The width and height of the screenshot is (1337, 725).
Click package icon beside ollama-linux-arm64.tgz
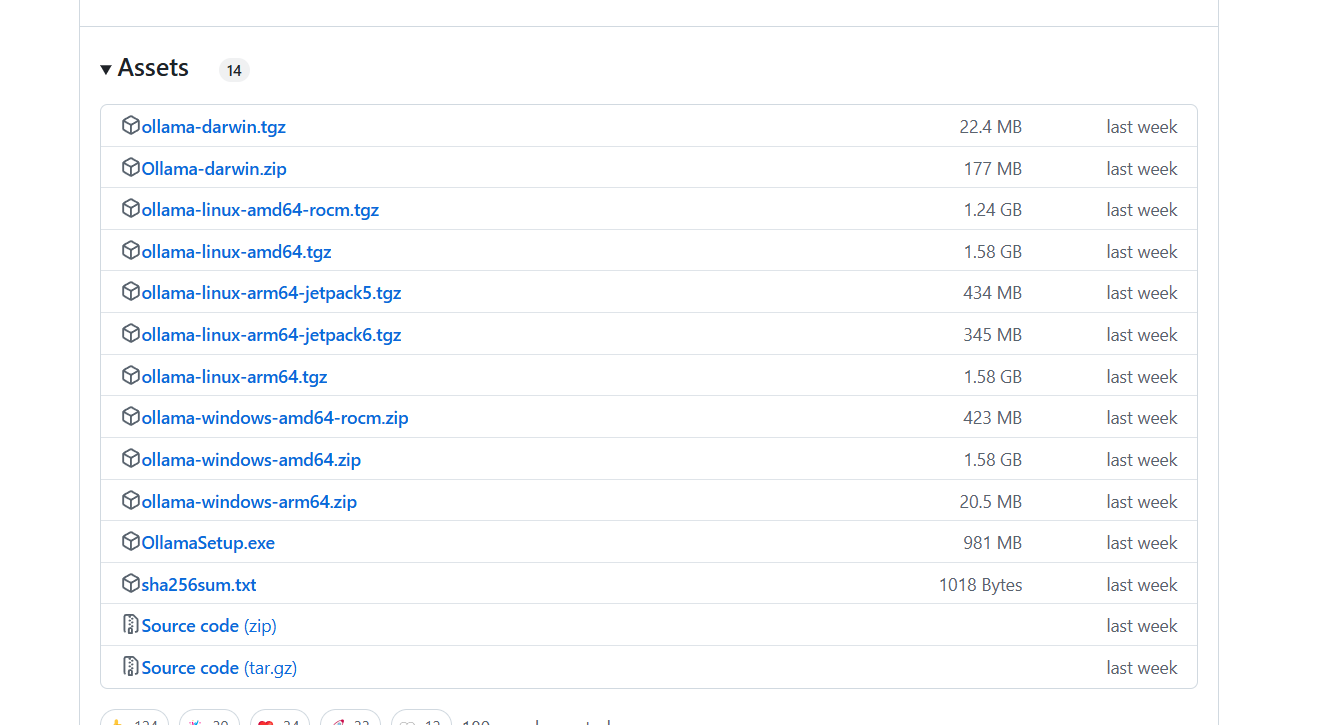[131, 376]
